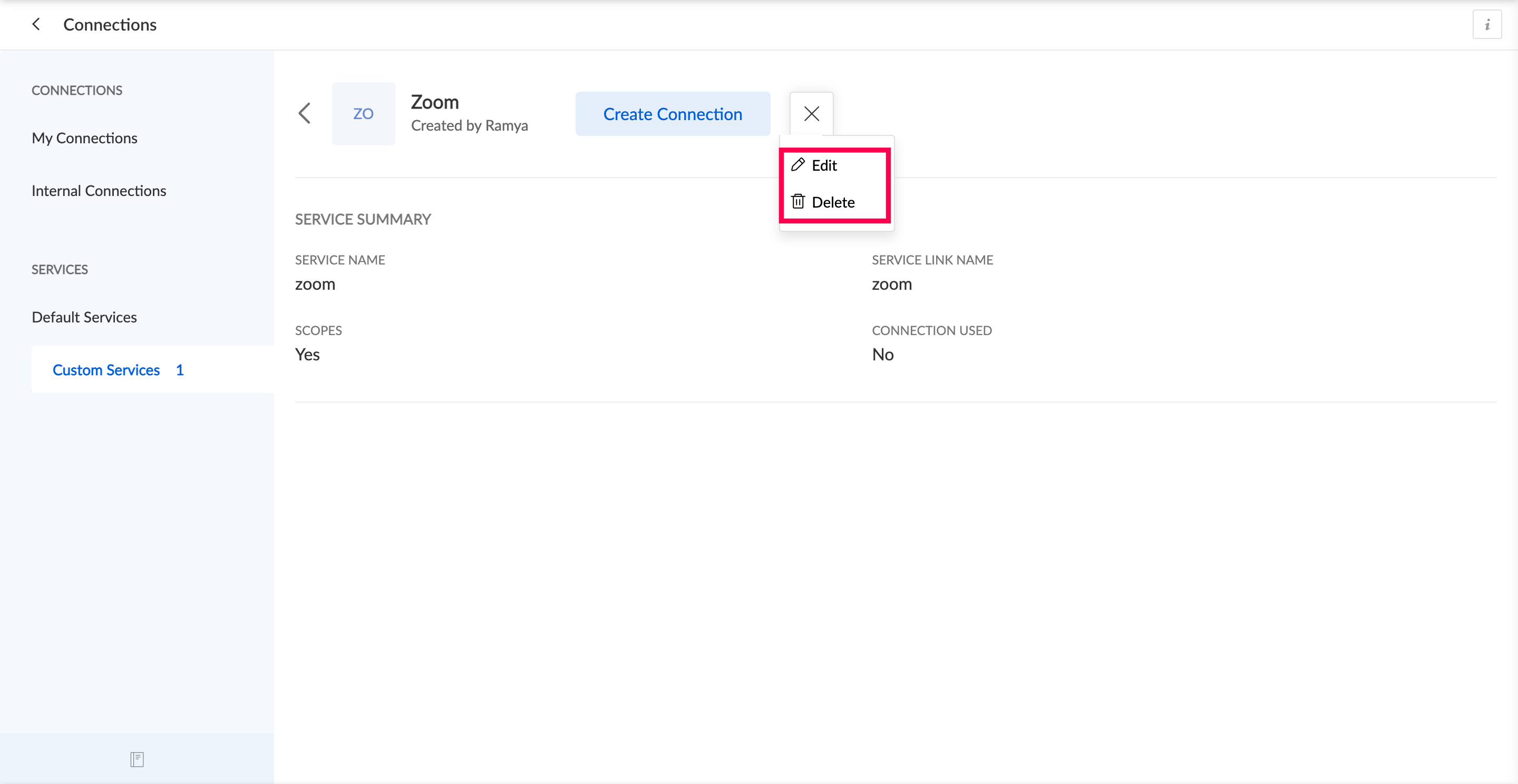Click the service name value zoom
The height and width of the screenshot is (784, 1518).
click(315, 284)
